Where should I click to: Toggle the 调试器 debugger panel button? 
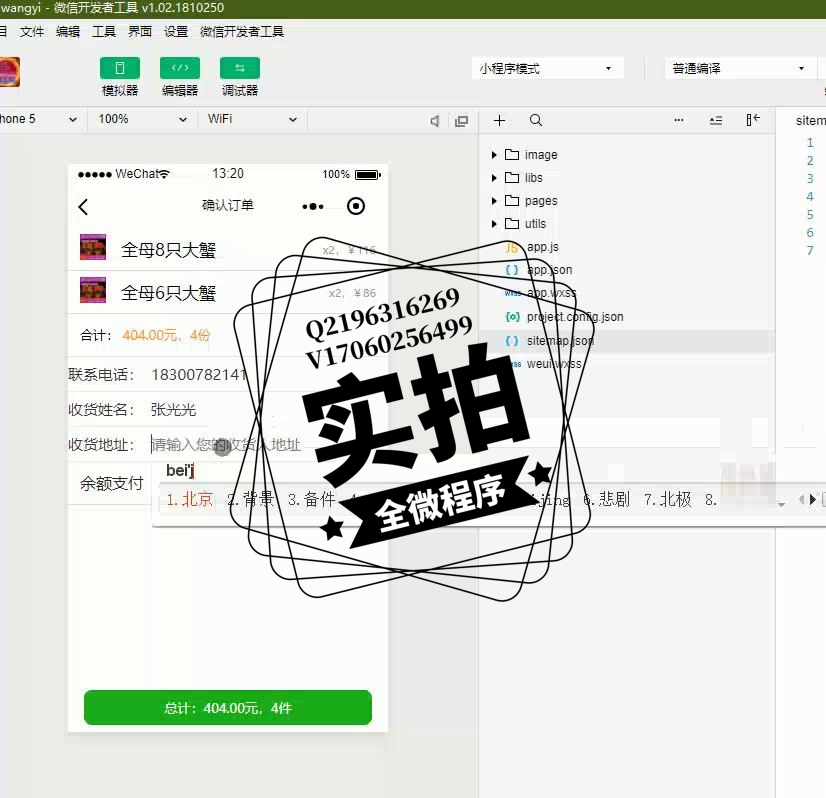coord(240,68)
